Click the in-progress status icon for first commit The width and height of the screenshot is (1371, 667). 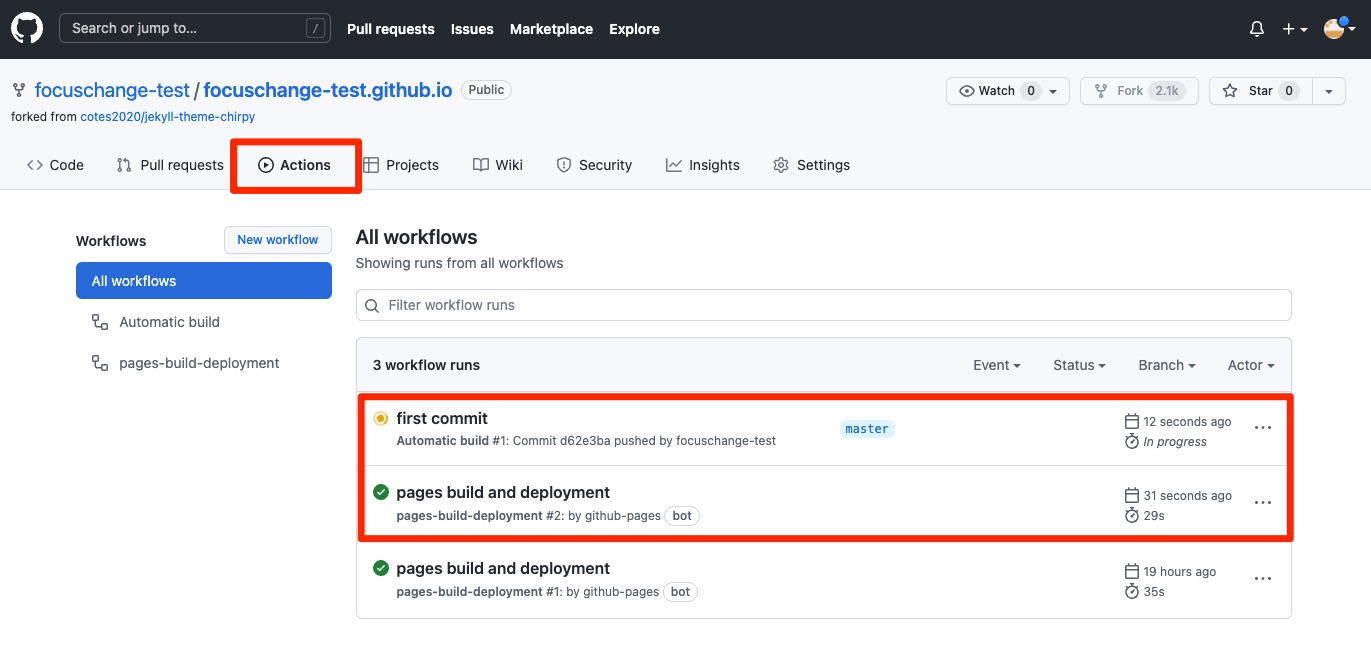(380, 418)
